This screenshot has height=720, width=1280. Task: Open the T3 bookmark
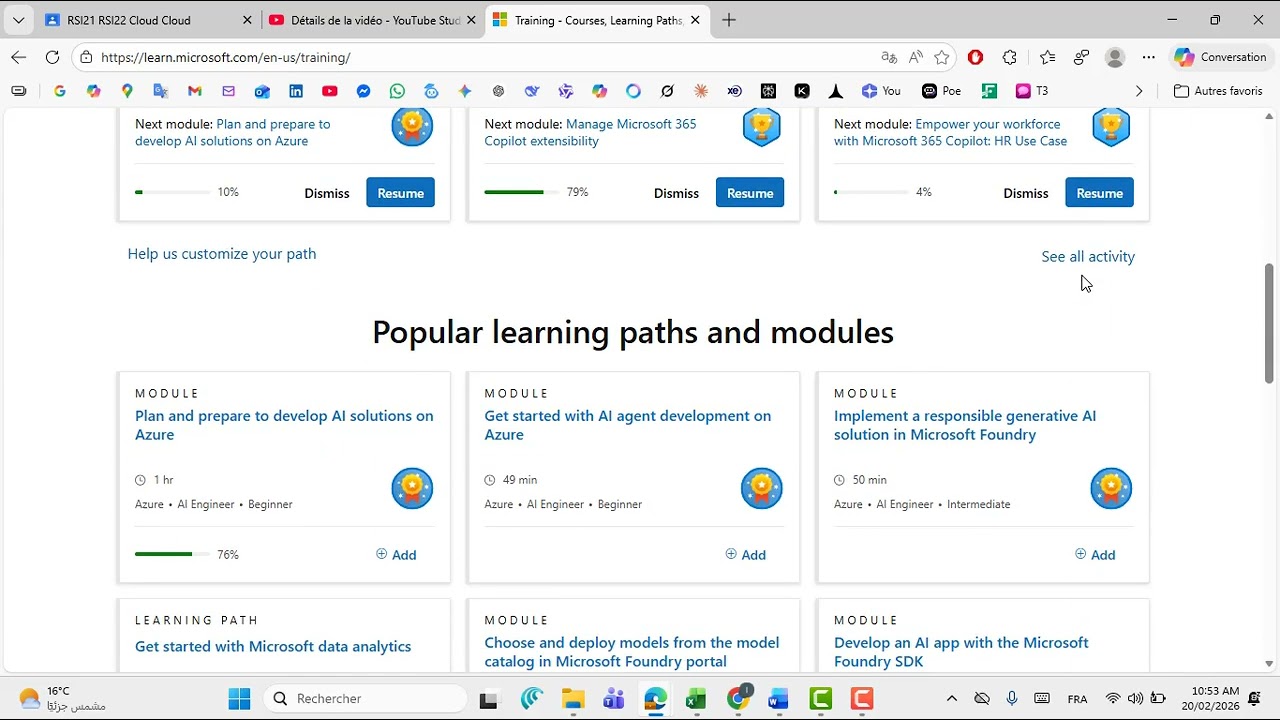(1032, 91)
